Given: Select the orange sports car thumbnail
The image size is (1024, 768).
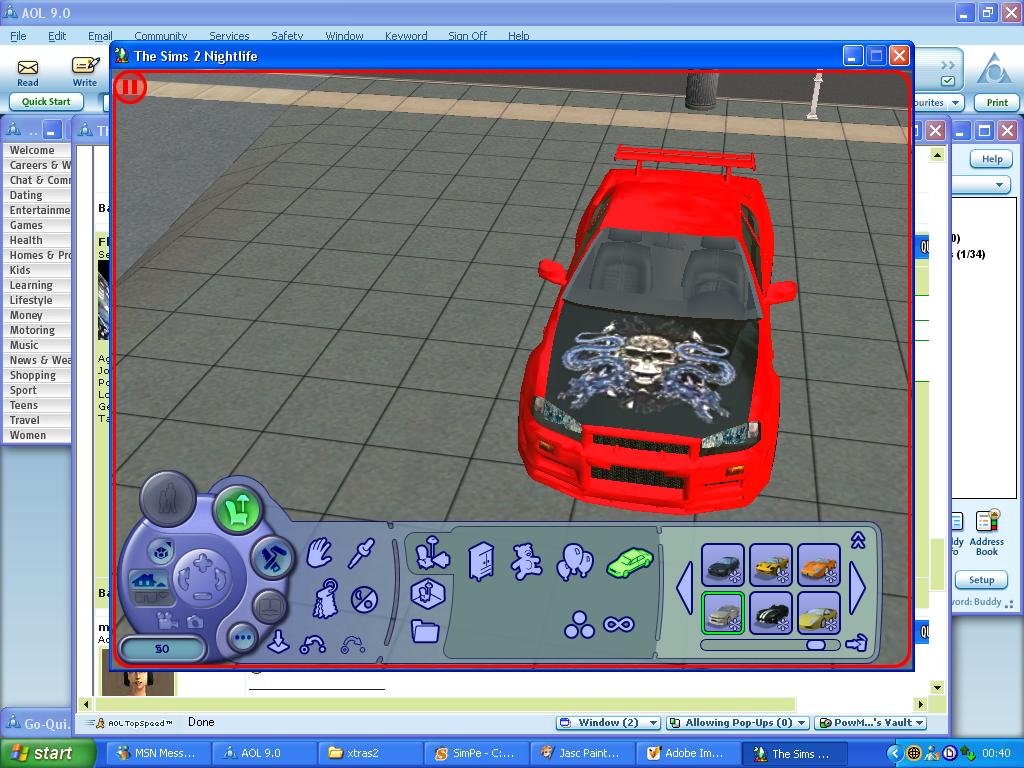Looking at the screenshot, I should pos(818,566).
